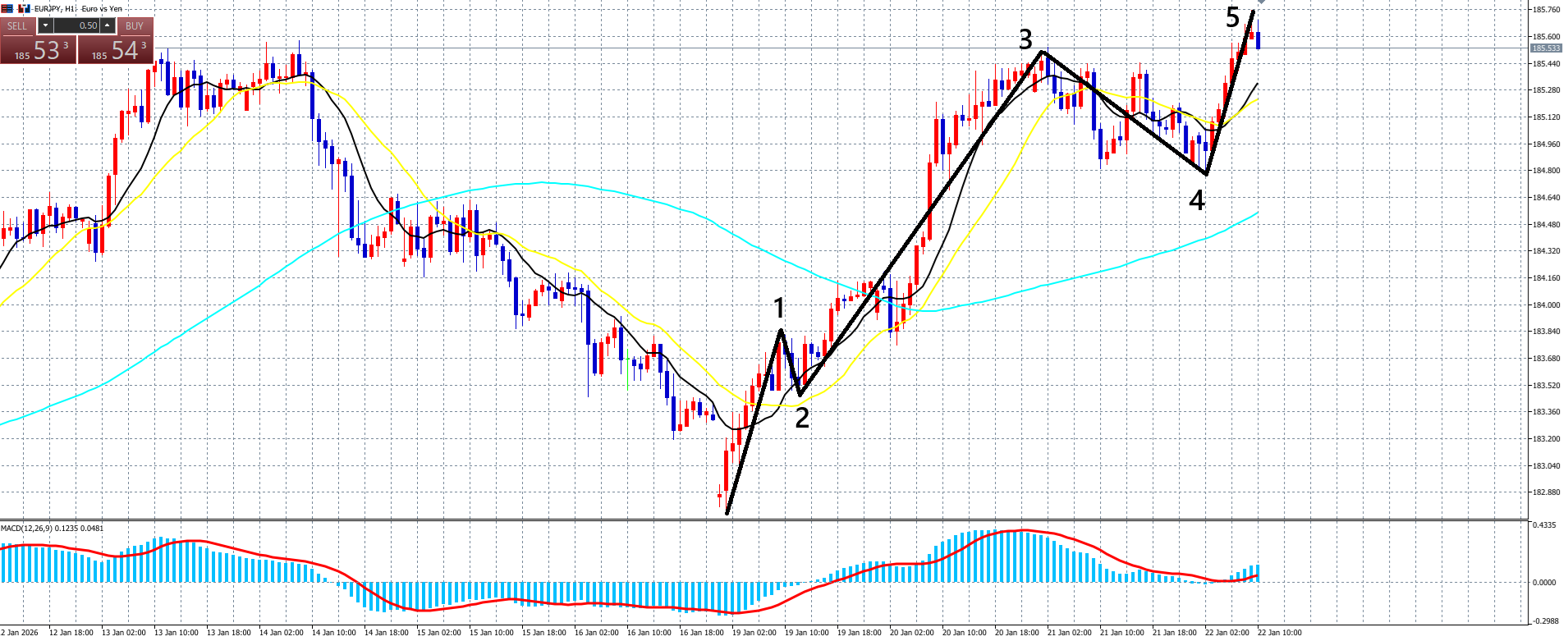This screenshot has height=641, width=1568.
Task: Click the 19 Jan 02:00 time label
Action: (754, 633)
